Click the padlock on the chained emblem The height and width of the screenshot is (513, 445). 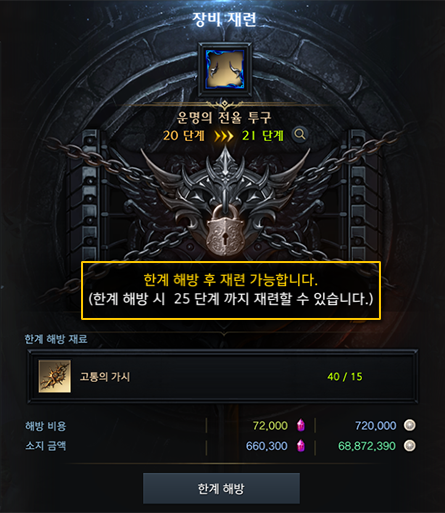click(225, 231)
